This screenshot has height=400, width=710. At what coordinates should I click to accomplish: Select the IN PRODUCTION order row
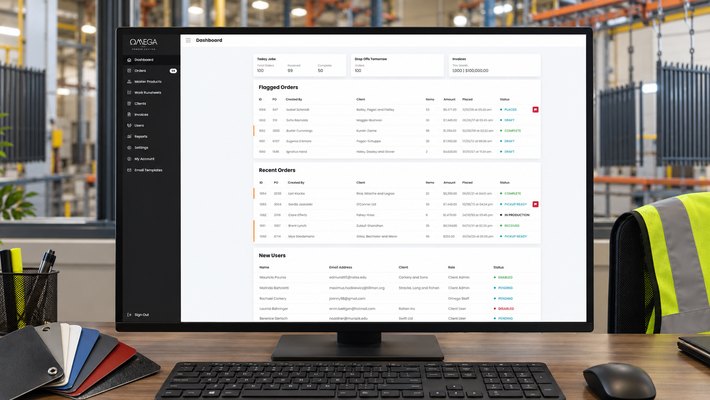tap(397, 215)
